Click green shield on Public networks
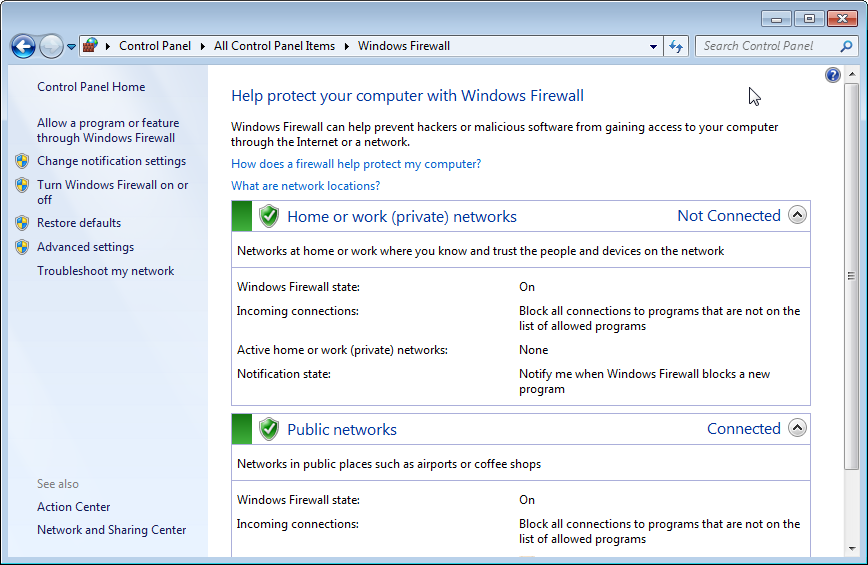This screenshot has height=565, width=868. click(x=269, y=429)
